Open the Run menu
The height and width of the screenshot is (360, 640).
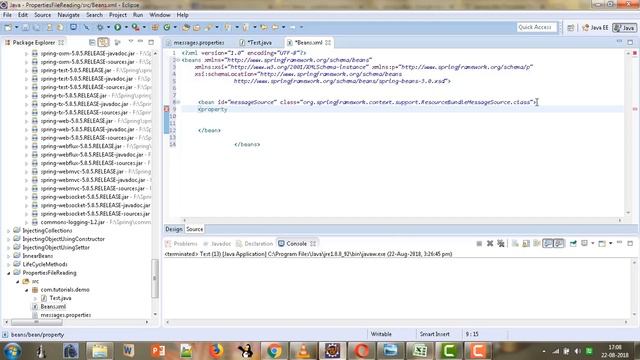[138, 15]
